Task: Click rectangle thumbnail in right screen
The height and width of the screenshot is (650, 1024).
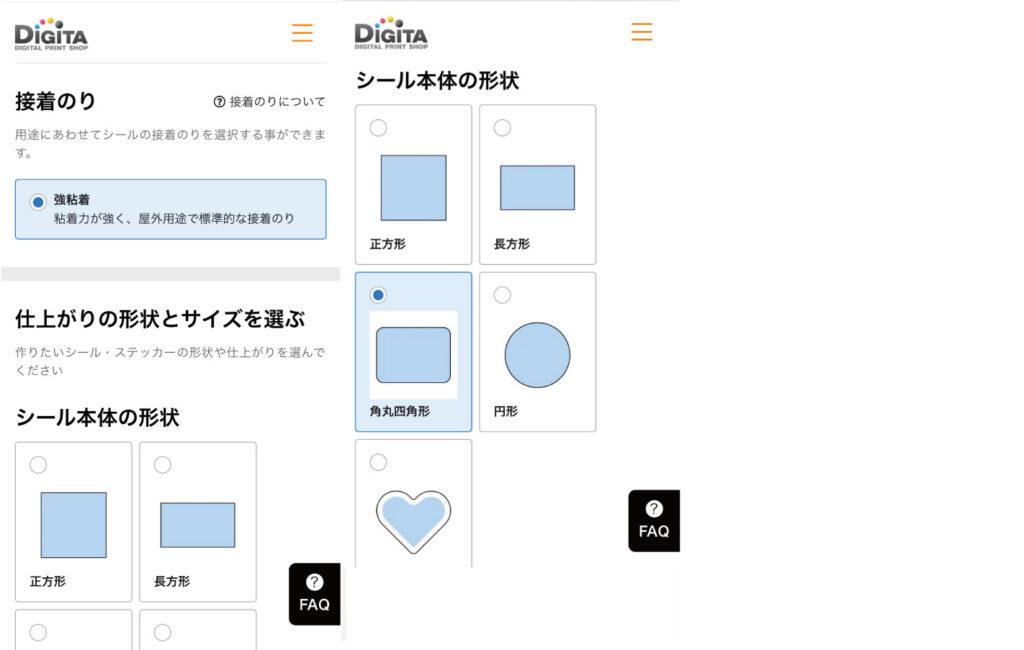Action: (537, 187)
